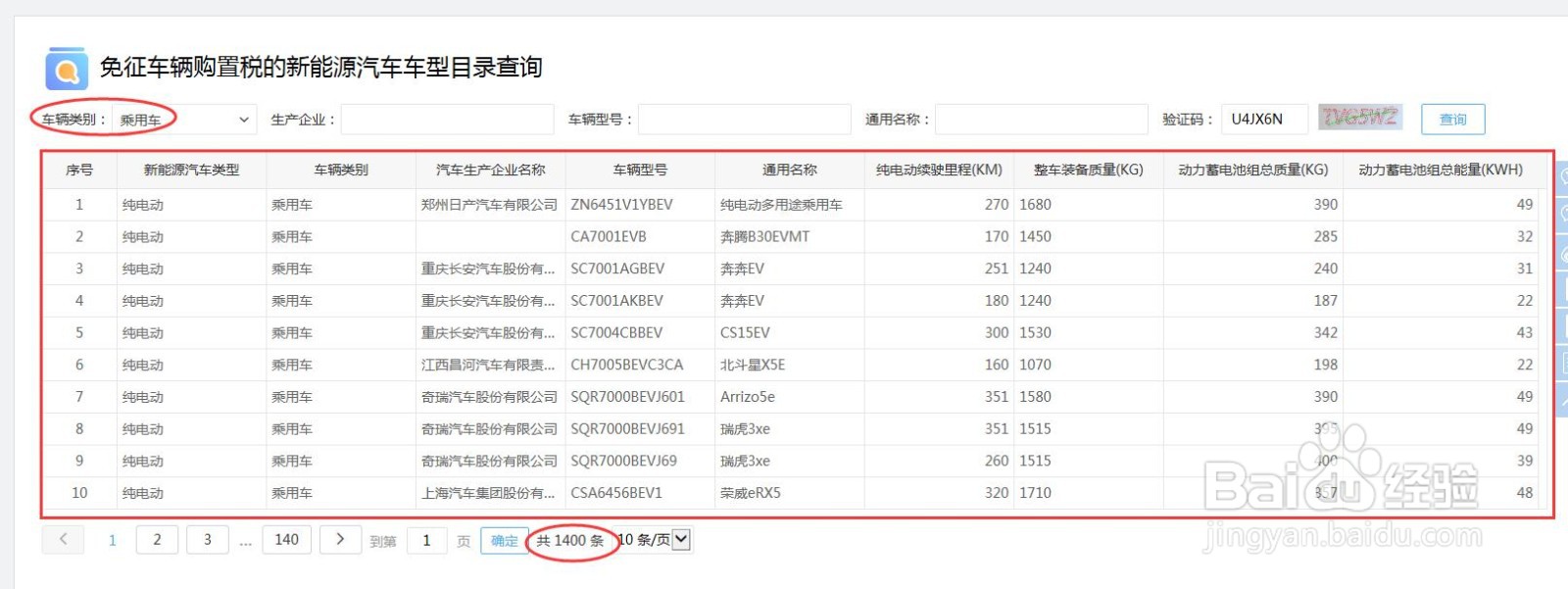The width and height of the screenshot is (1568, 589).
Task: Click the page number jump input box
Action: 426,540
